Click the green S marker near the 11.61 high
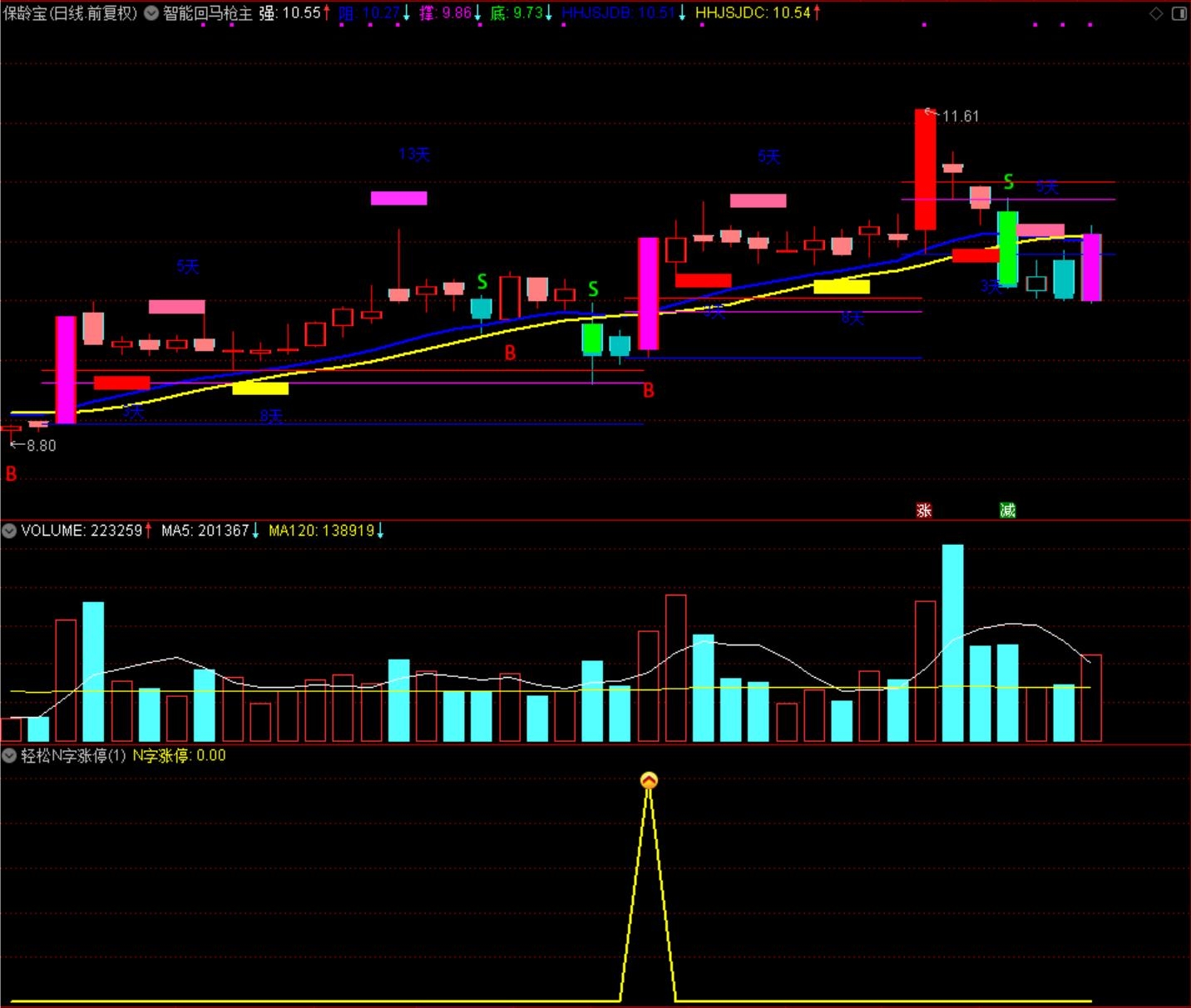This screenshot has height=1008, width=1191. (1008, 181)
